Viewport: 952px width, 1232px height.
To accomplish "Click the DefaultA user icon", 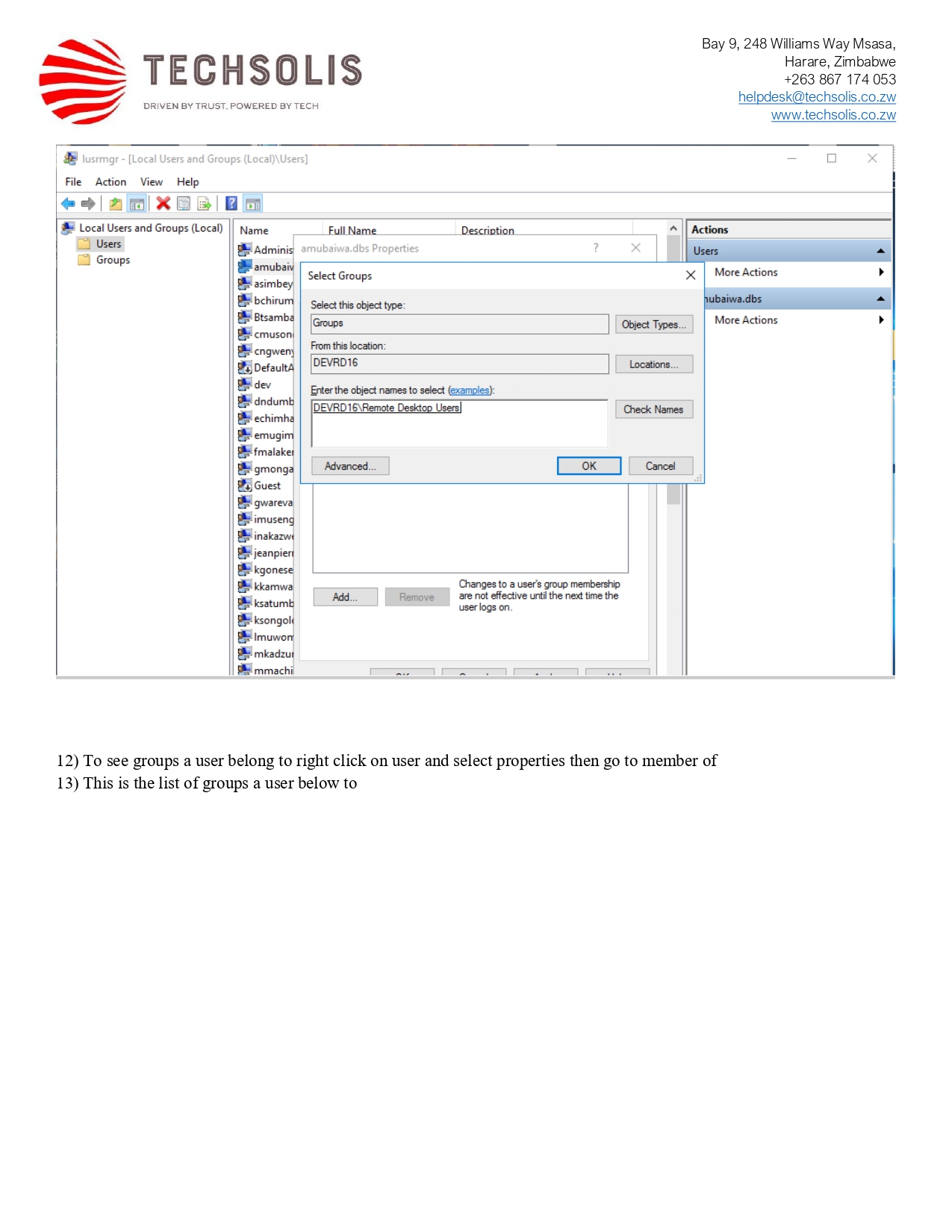I will (x=245, y=367).
